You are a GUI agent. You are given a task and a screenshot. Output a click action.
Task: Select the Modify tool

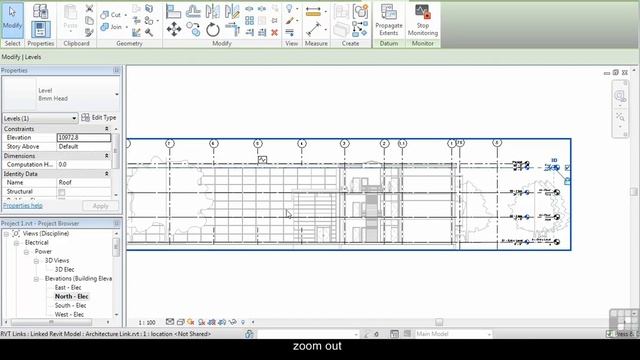pos(12,19)
